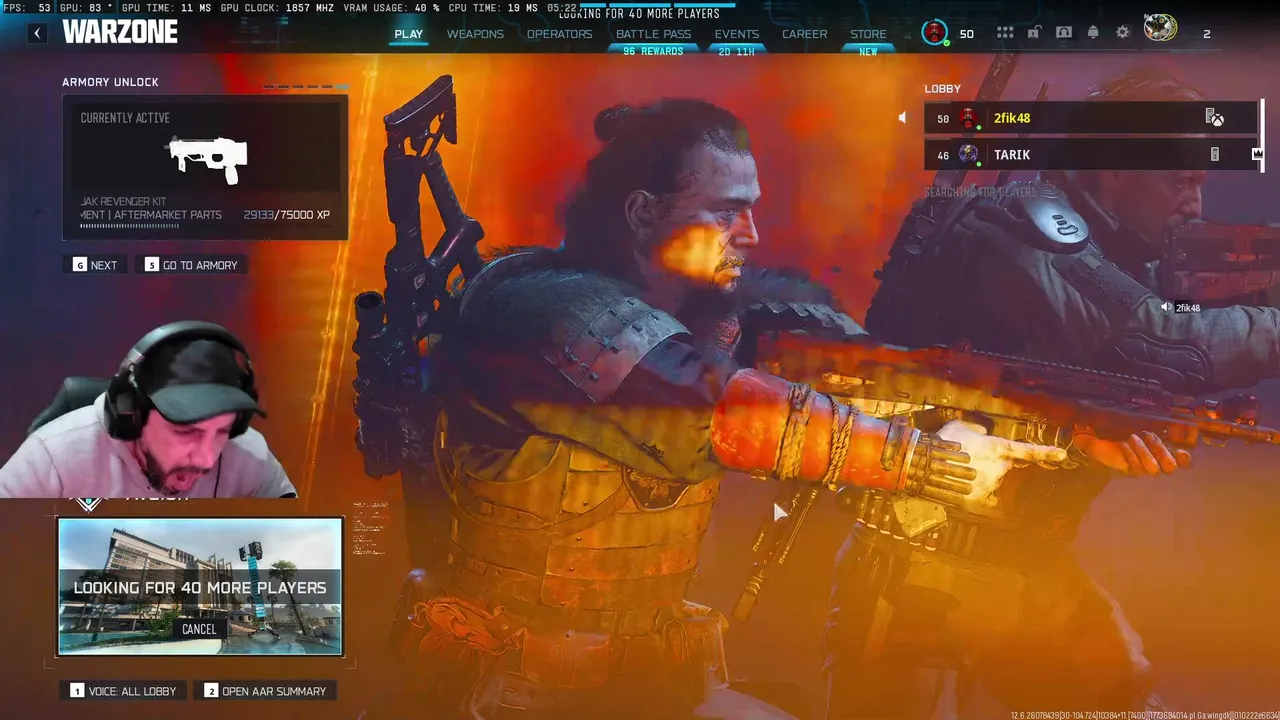
Task: Open settings via the gear icon
Action: (x=1123, y=33)
